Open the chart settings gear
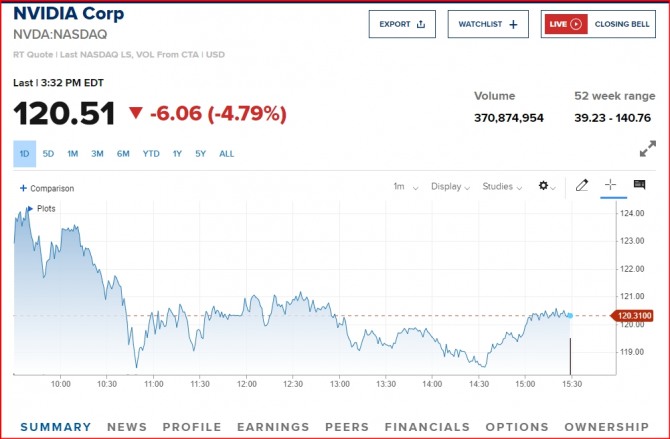670x439 pixels. tap(546, 186)
